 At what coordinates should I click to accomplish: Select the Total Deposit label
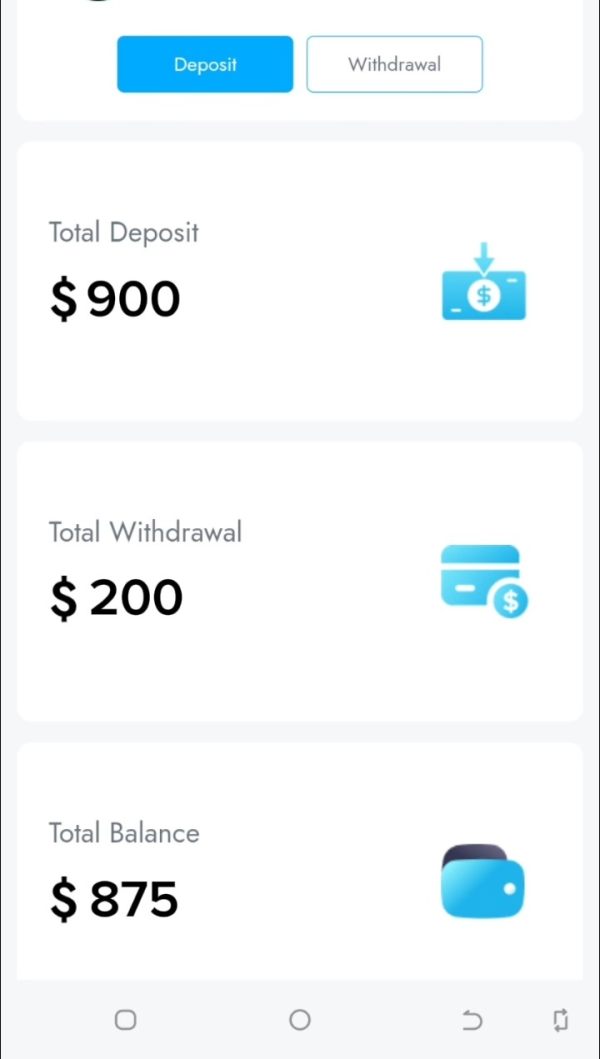[124, 233]
